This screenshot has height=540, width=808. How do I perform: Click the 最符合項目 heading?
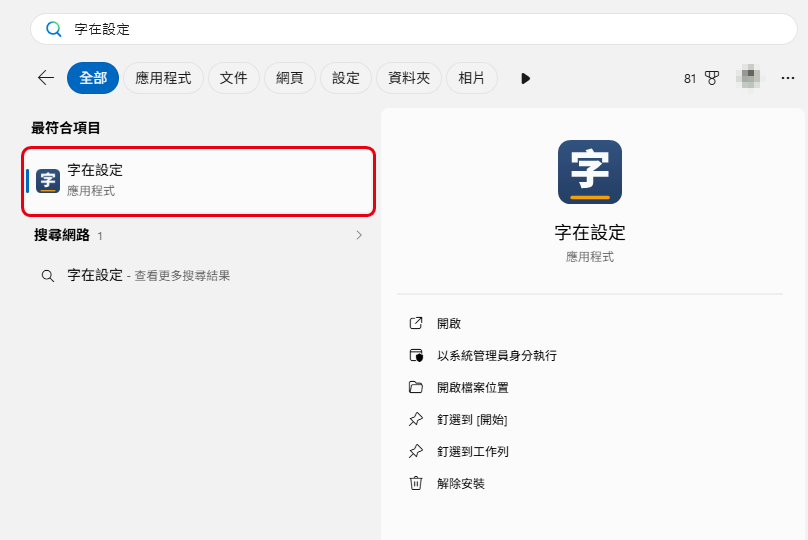tap(66, 128)
